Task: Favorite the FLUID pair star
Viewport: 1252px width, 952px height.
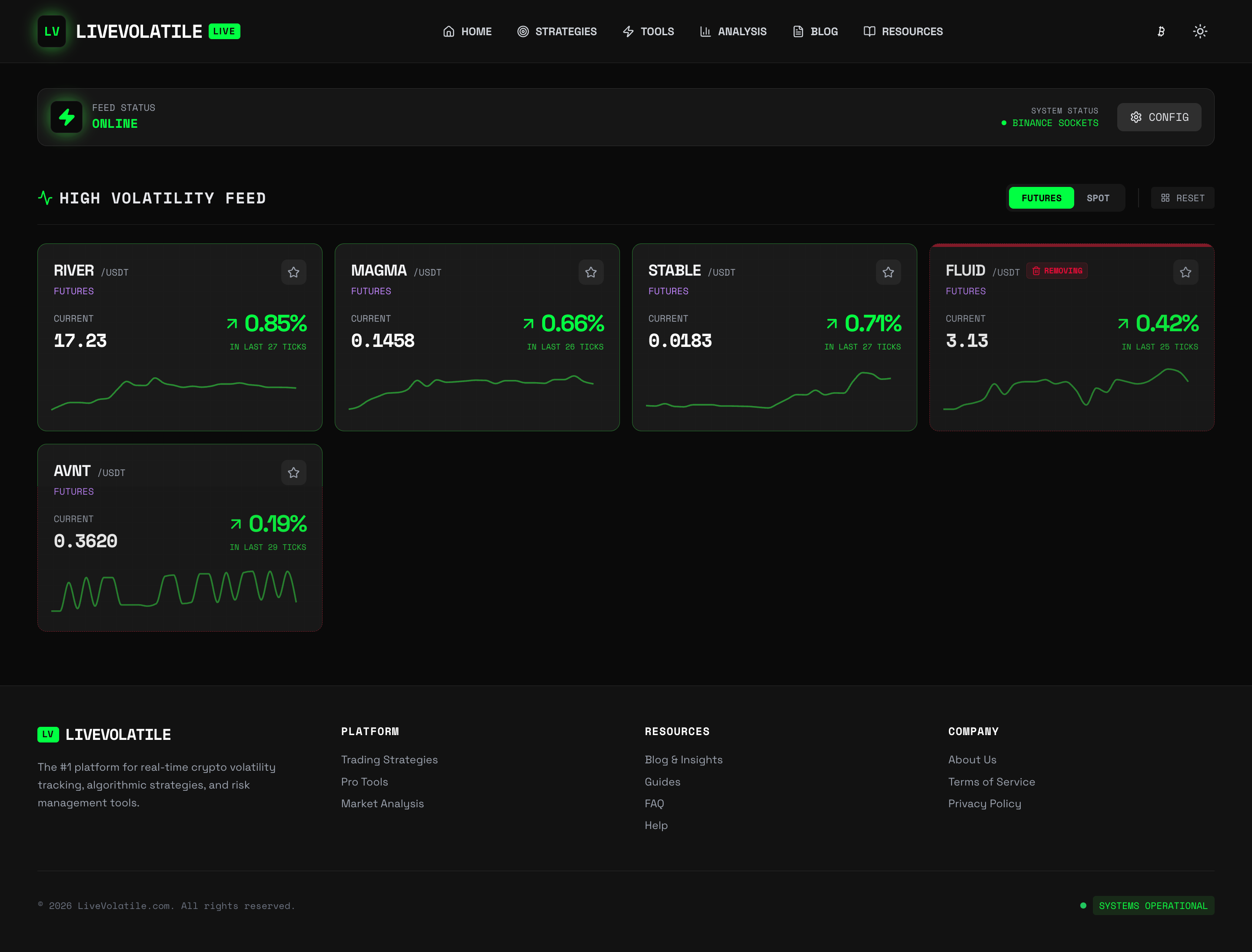Action: pos(1185,273)
